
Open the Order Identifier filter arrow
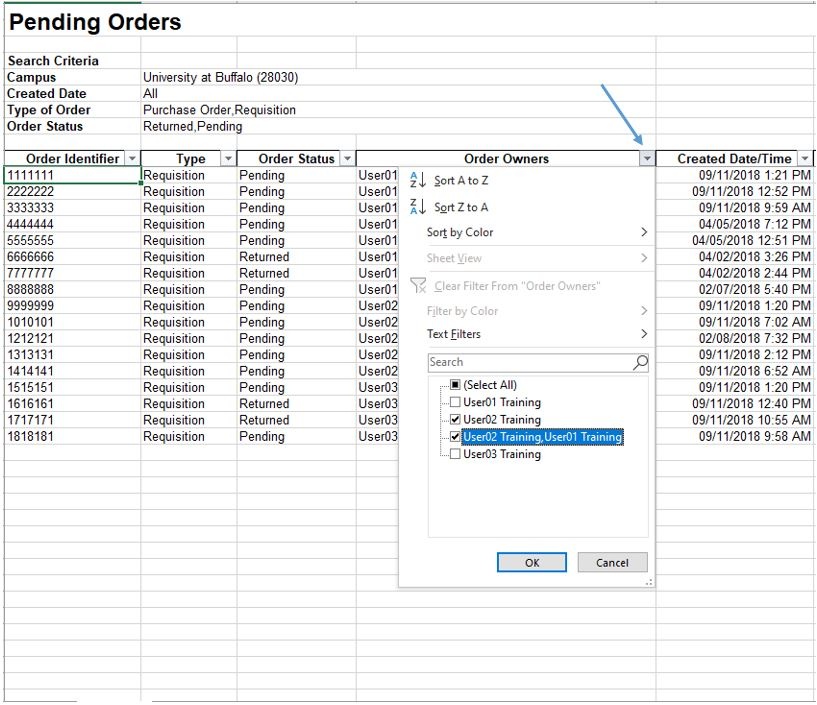coord(132,159)
